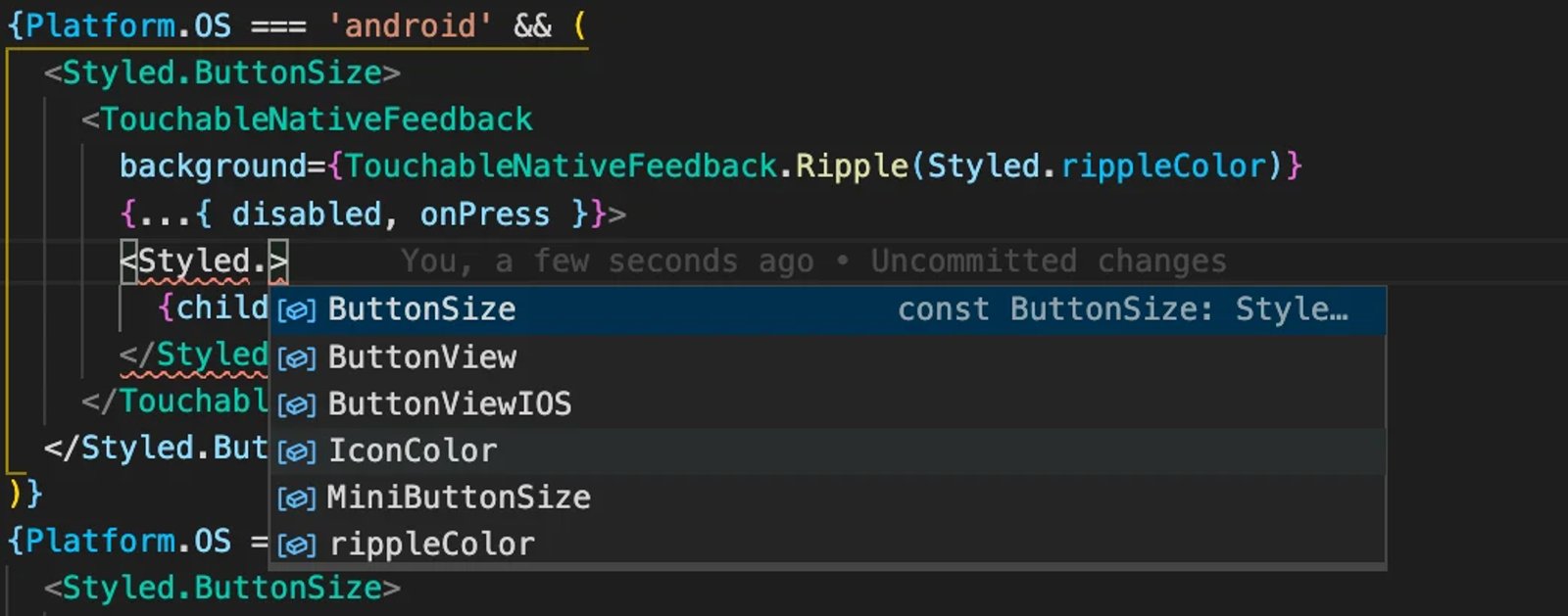Click the variable icon next to MiniButtonSize
1568x616 pixels.
297,497
